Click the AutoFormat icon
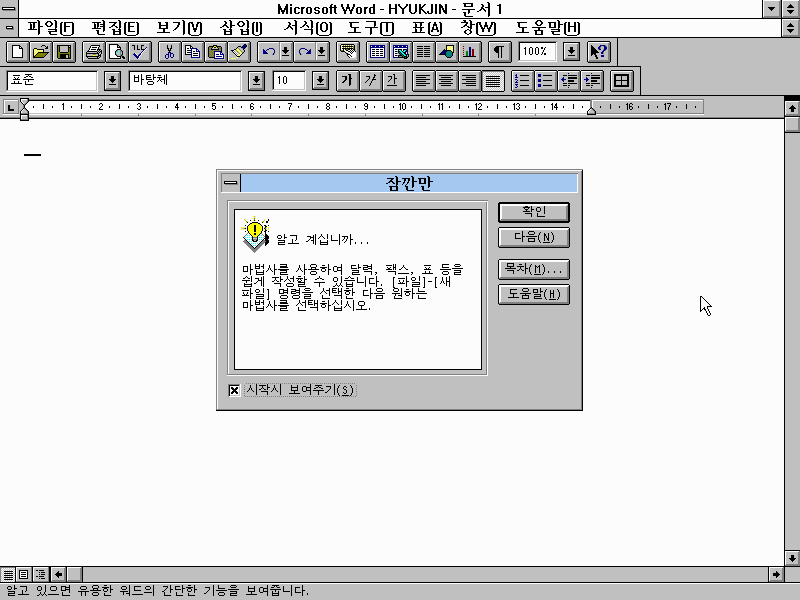Image resolution: width=800 pixels, height=600 pixels. 348,52
